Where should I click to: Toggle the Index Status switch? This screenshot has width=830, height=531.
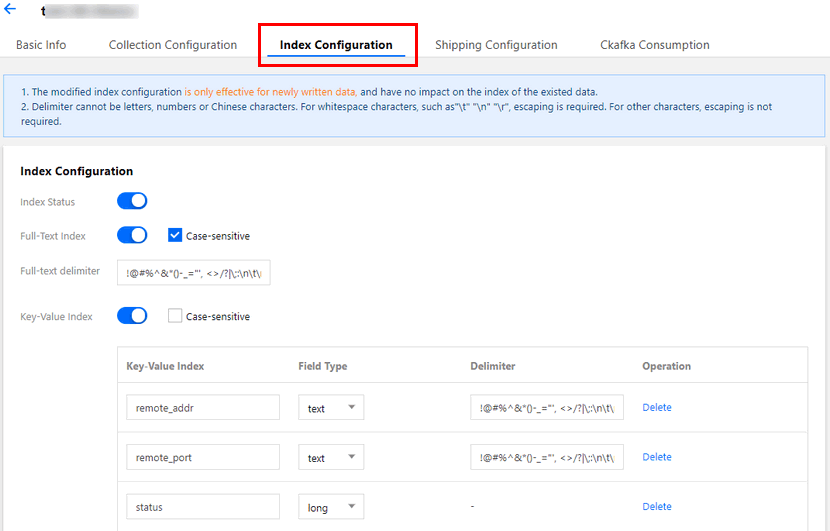[x=132, y=201]
